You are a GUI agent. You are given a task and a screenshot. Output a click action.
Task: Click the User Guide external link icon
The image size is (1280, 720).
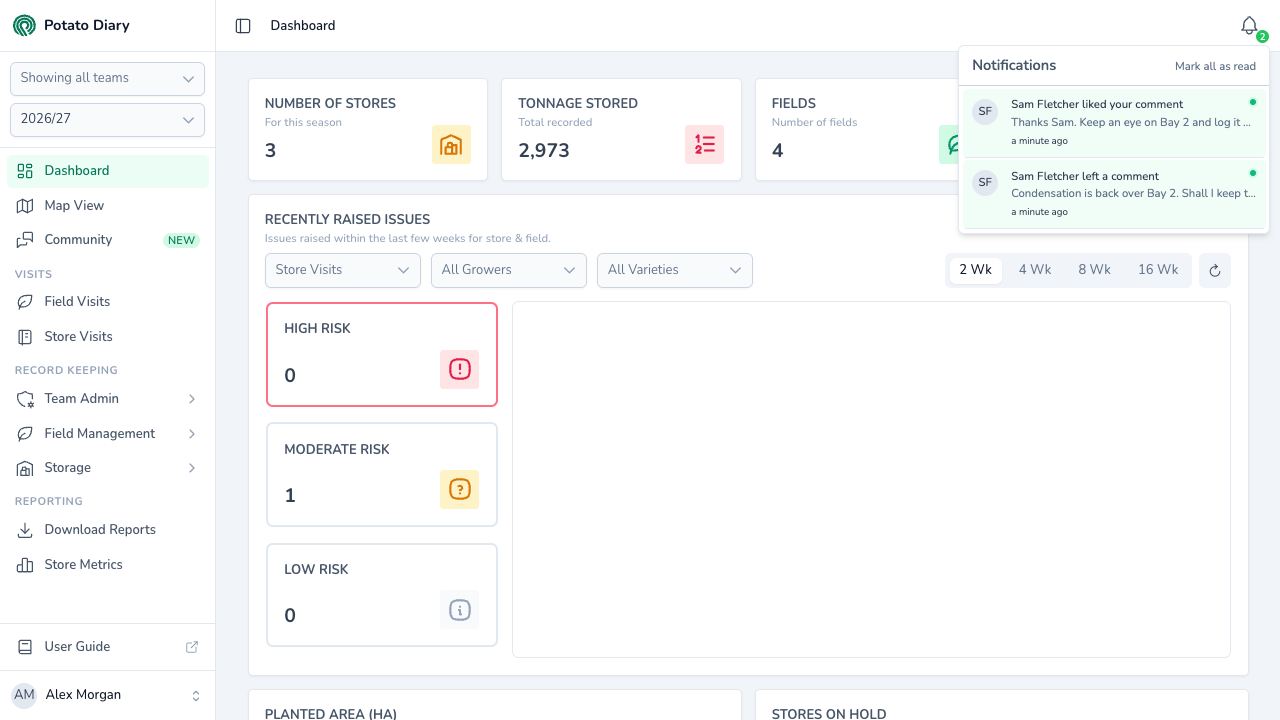point(192,647)
